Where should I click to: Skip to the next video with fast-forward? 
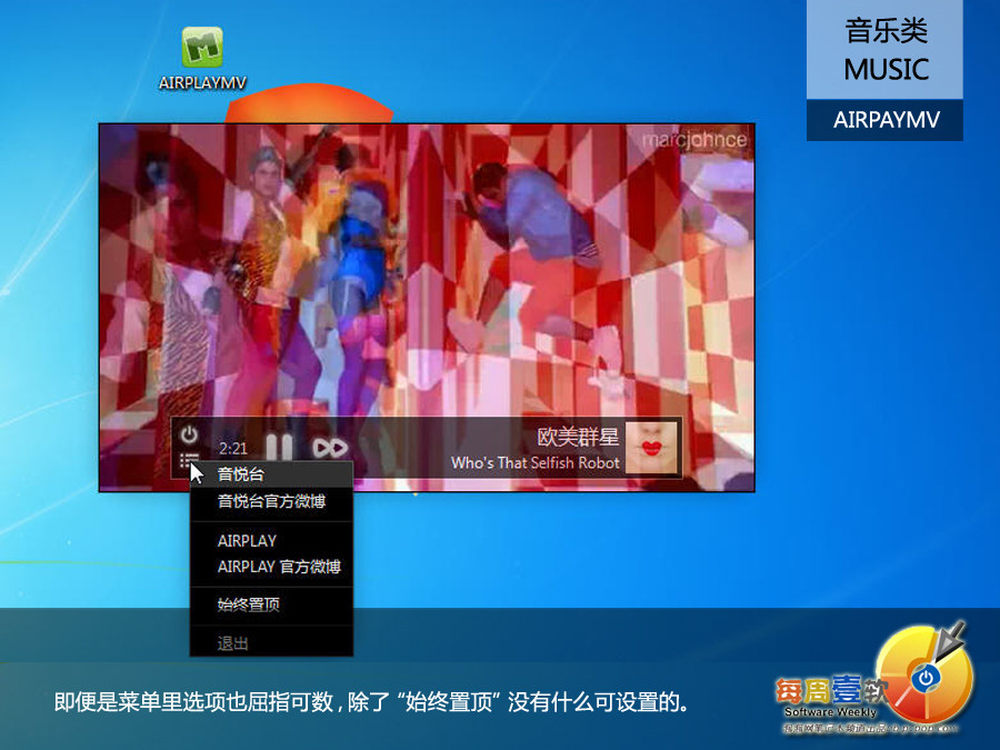click(330, 448)
